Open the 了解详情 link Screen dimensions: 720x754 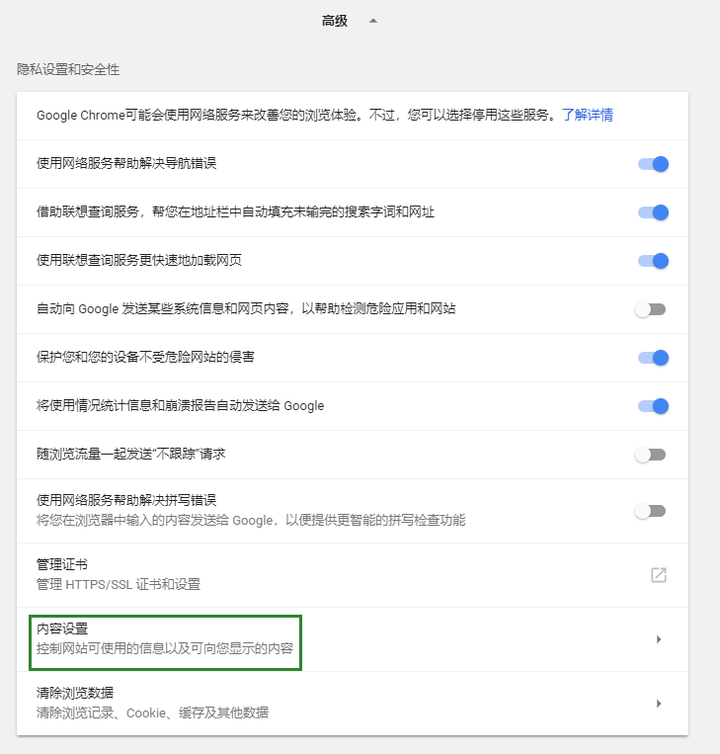point(587,115)
